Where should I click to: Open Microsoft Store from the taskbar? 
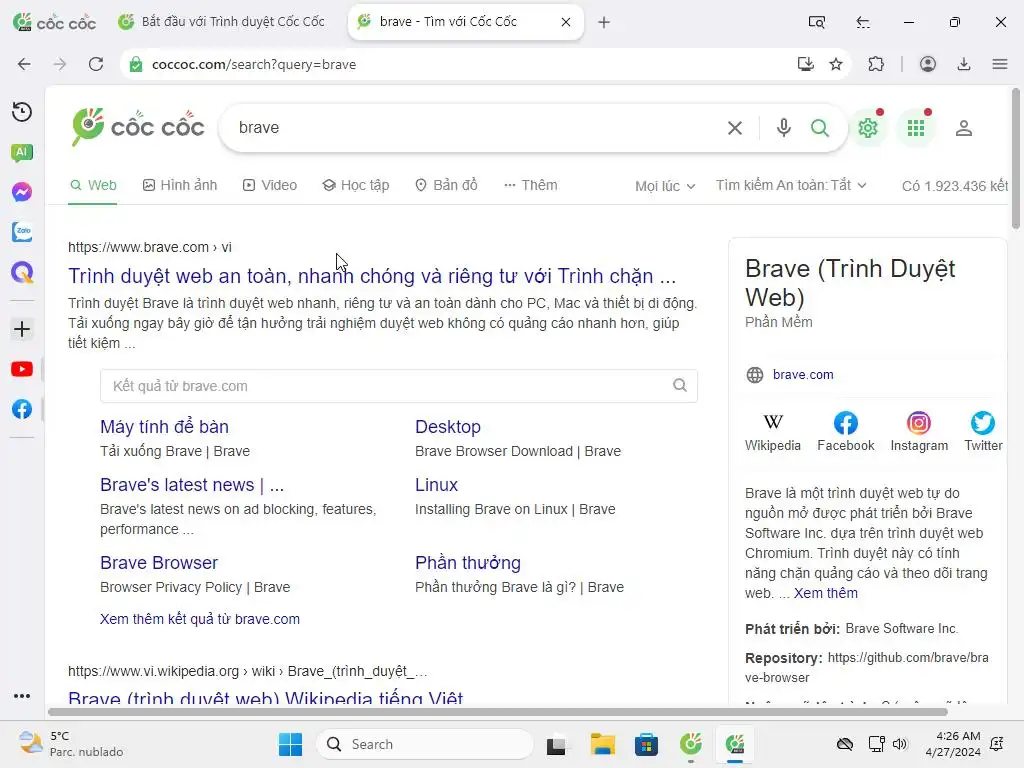point(646,744)
